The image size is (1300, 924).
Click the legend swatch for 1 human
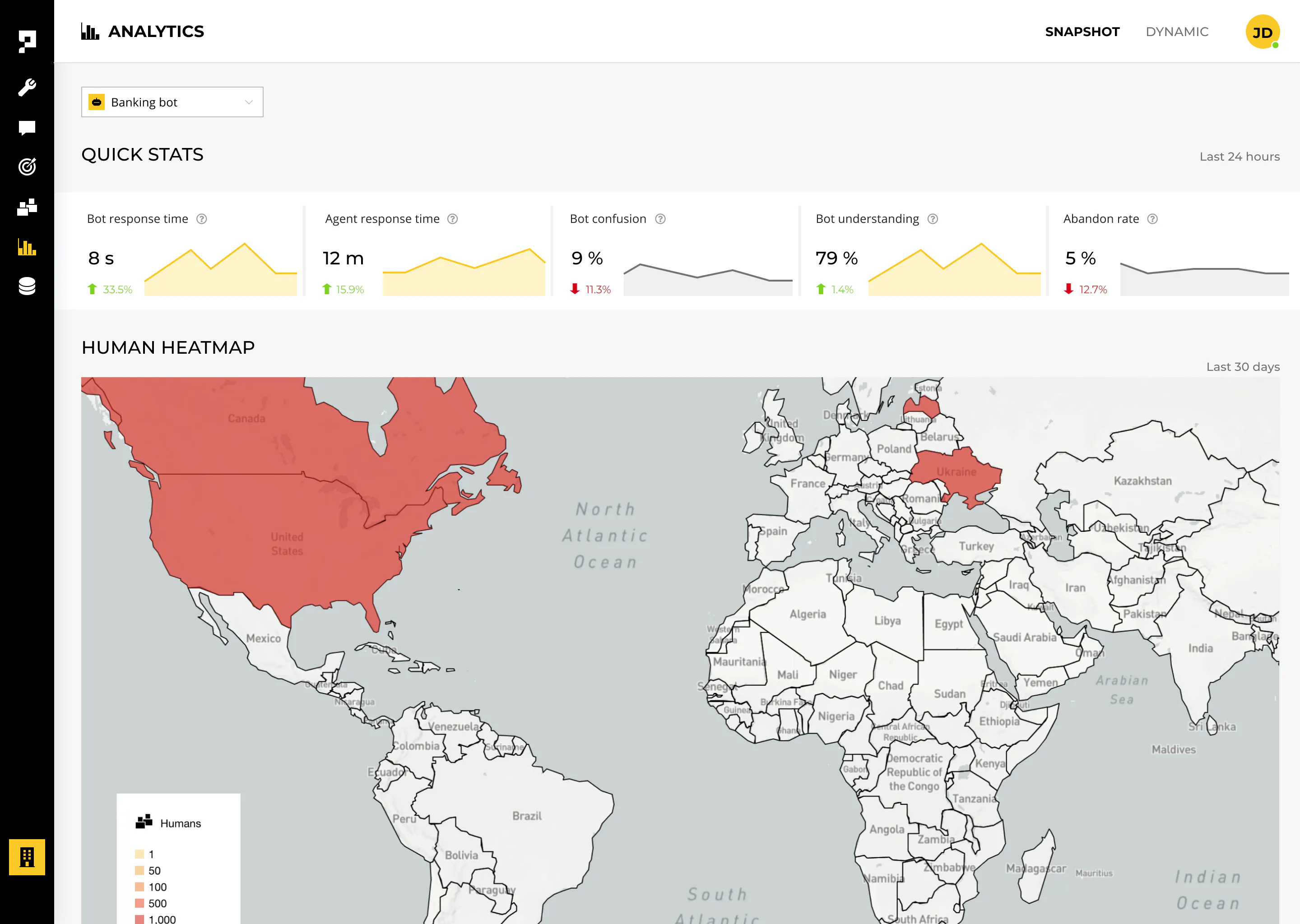[139, 854]
